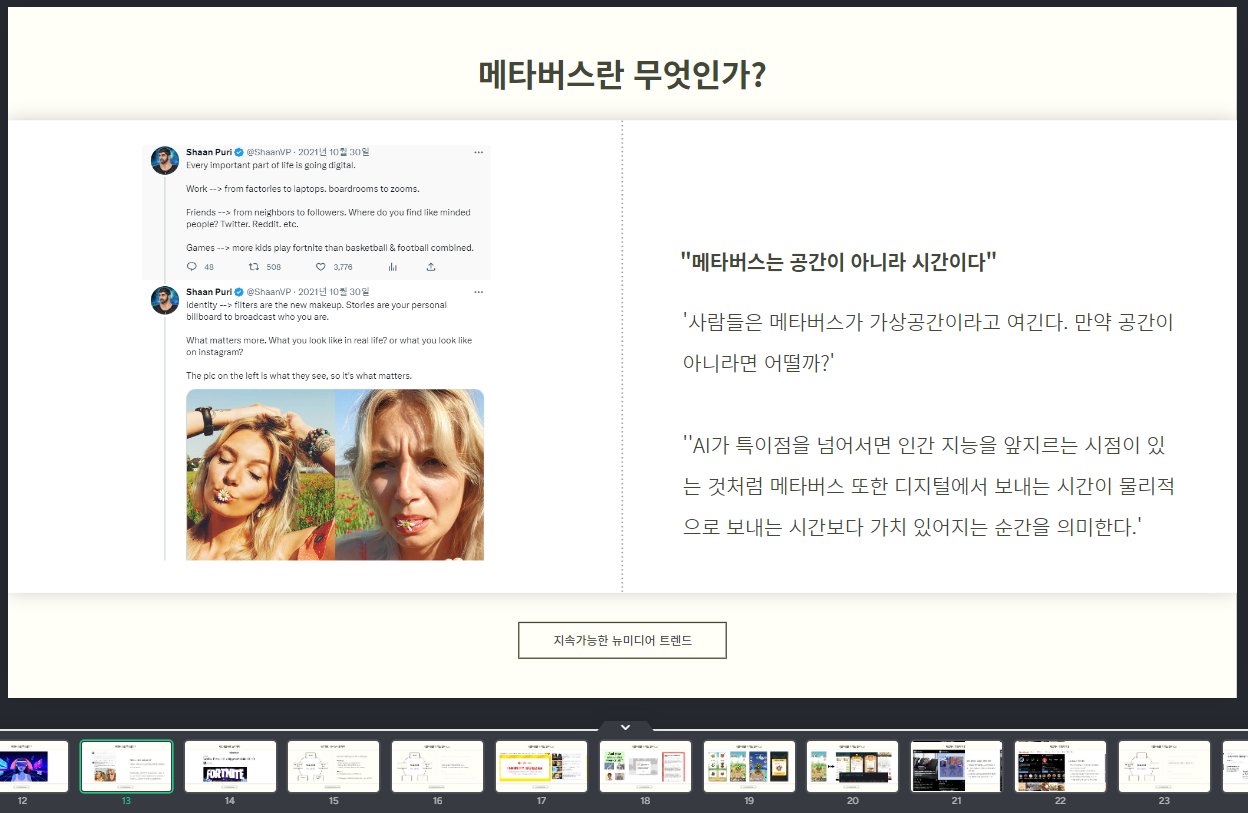The image size is (1248, 813).
Task: Click share icon on first tweet
Action: (x=431, y=267)
